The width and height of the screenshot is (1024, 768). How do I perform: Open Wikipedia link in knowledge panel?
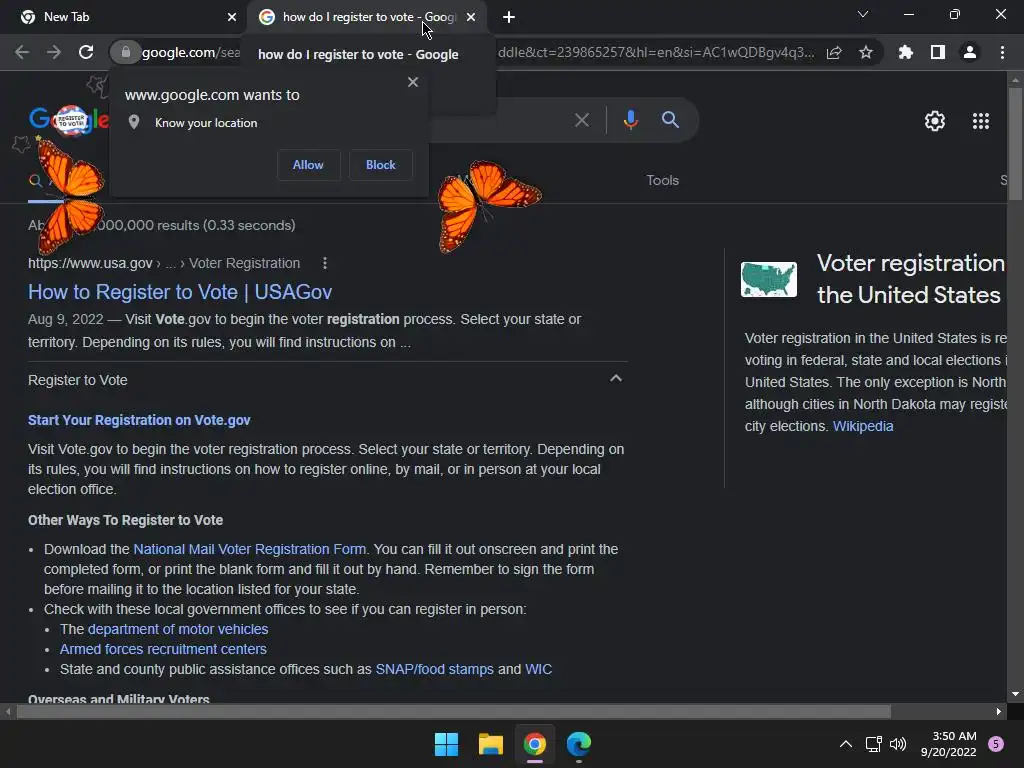pyautogui.click(x=863, y=426)
